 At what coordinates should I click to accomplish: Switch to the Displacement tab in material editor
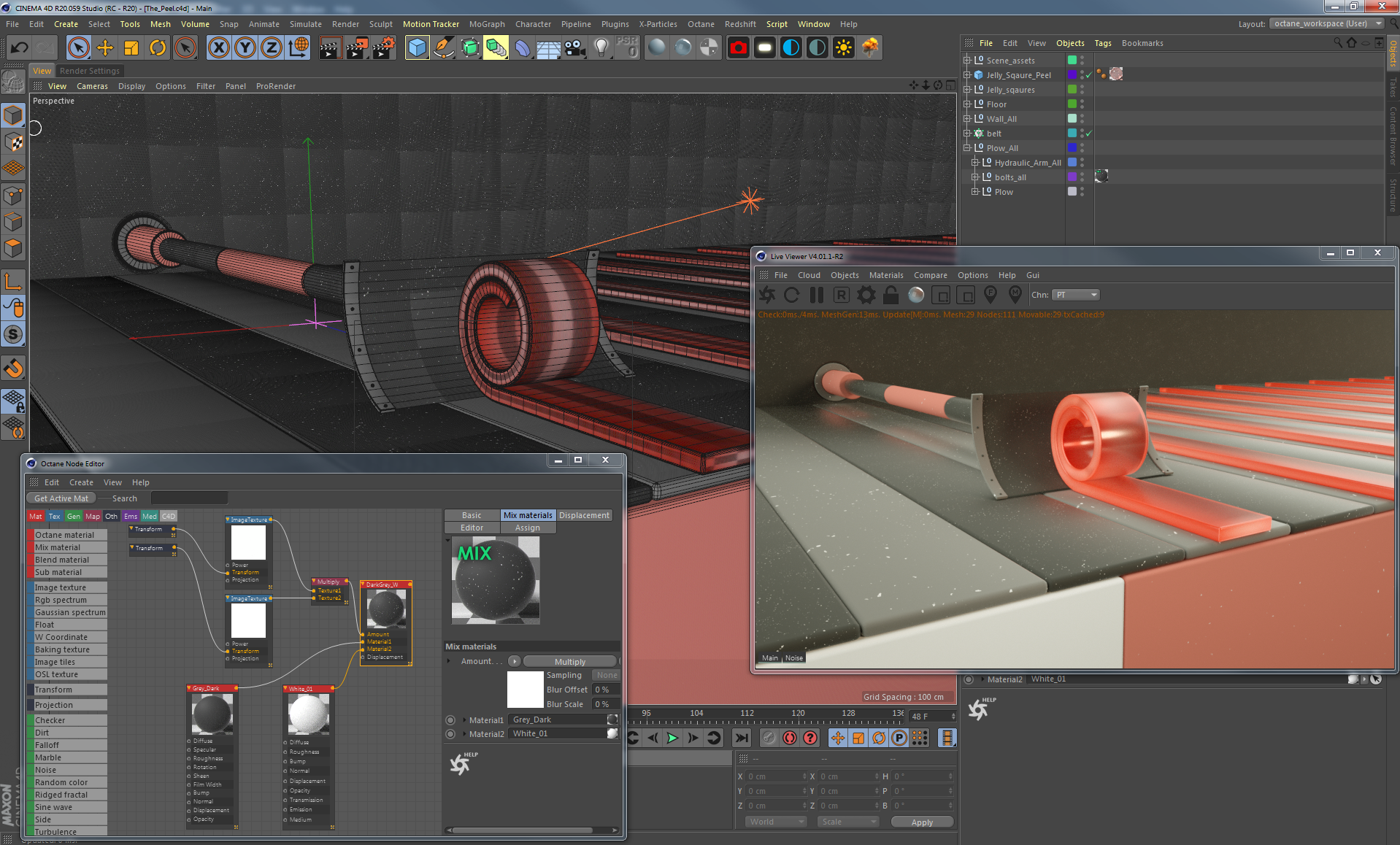(583, 515)
